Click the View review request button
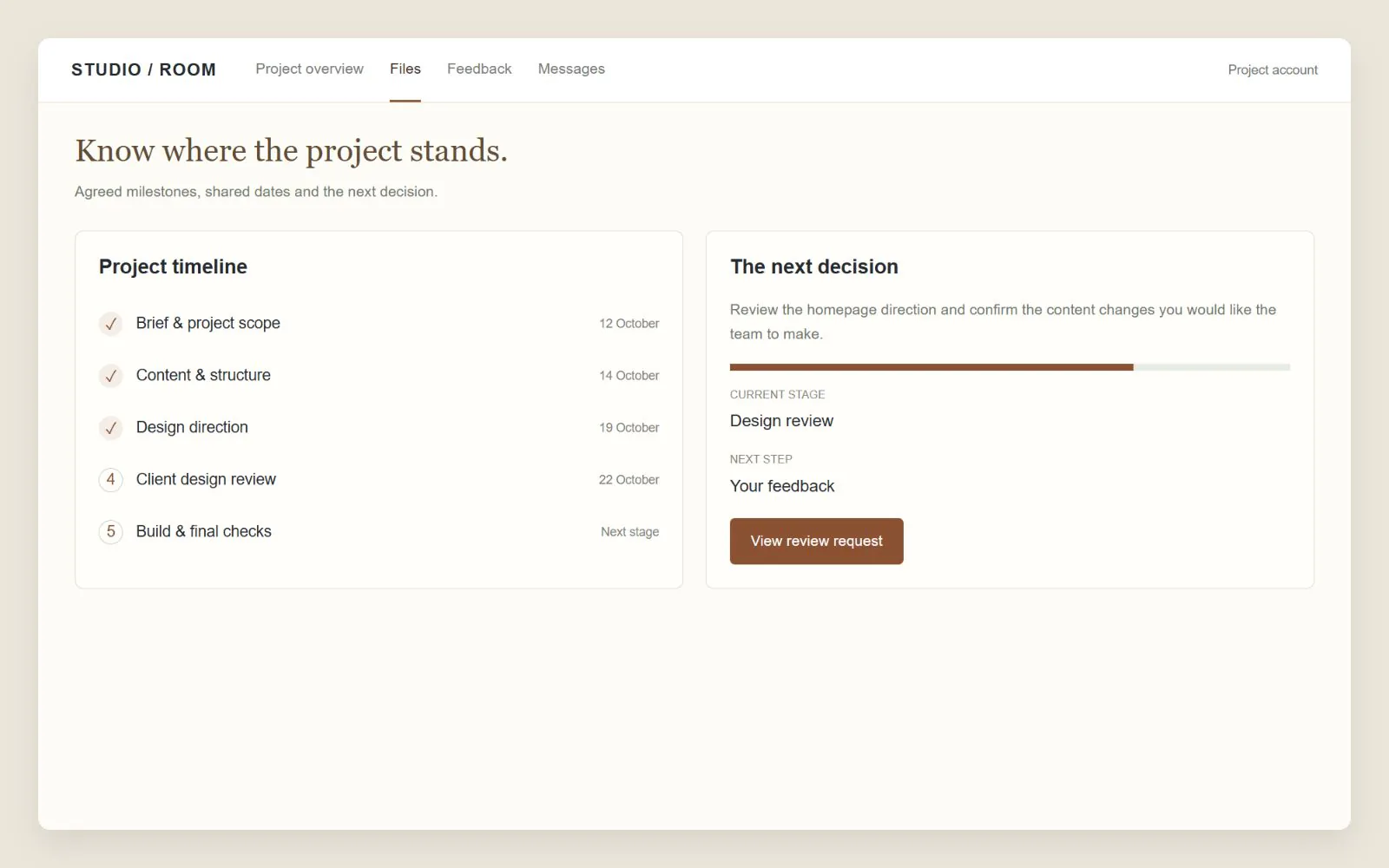This screenshot has width=1389, height=868. 816,541
